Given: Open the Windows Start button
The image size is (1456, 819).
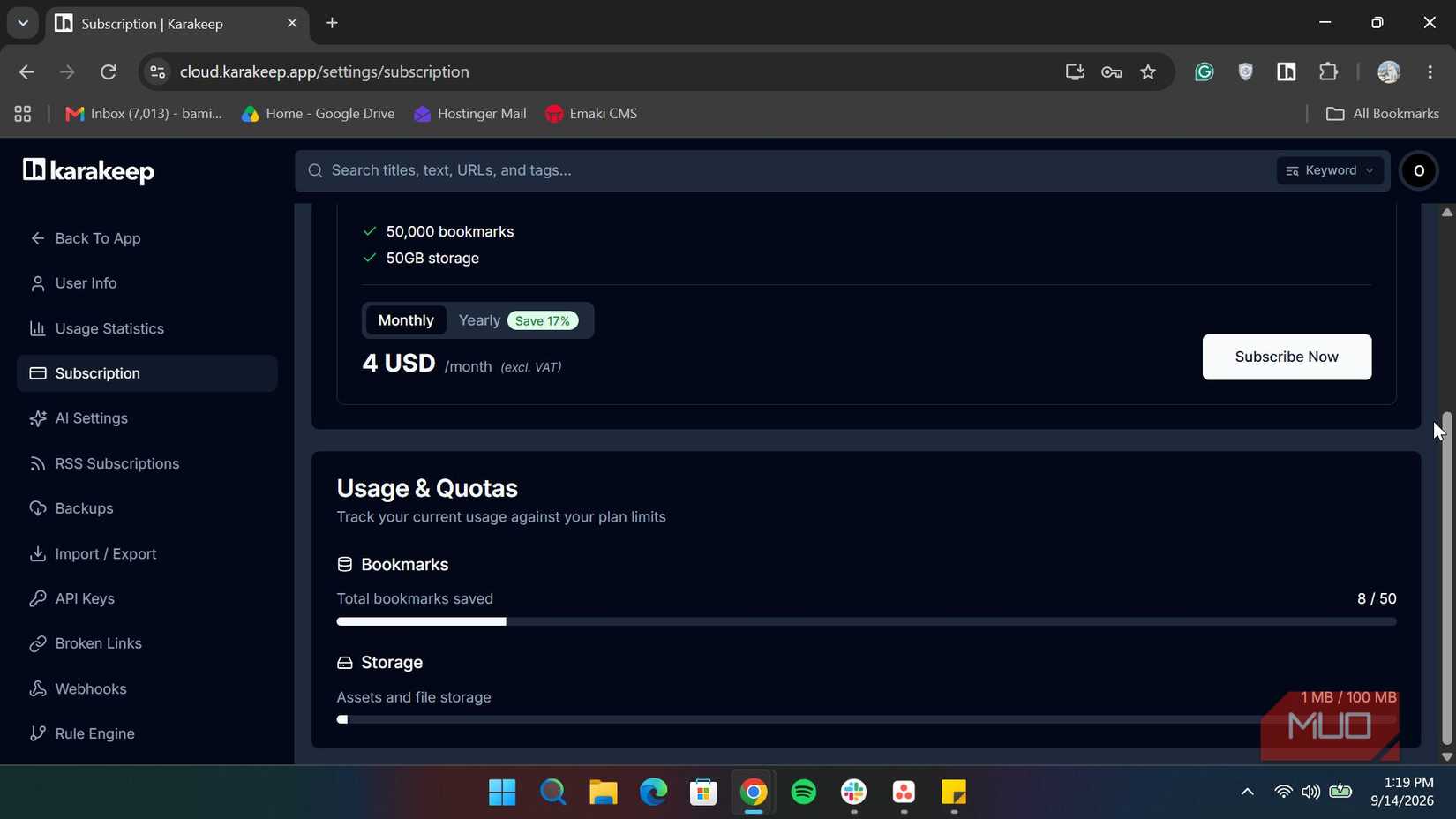Looking at the screenshot, I should point(502,792).
